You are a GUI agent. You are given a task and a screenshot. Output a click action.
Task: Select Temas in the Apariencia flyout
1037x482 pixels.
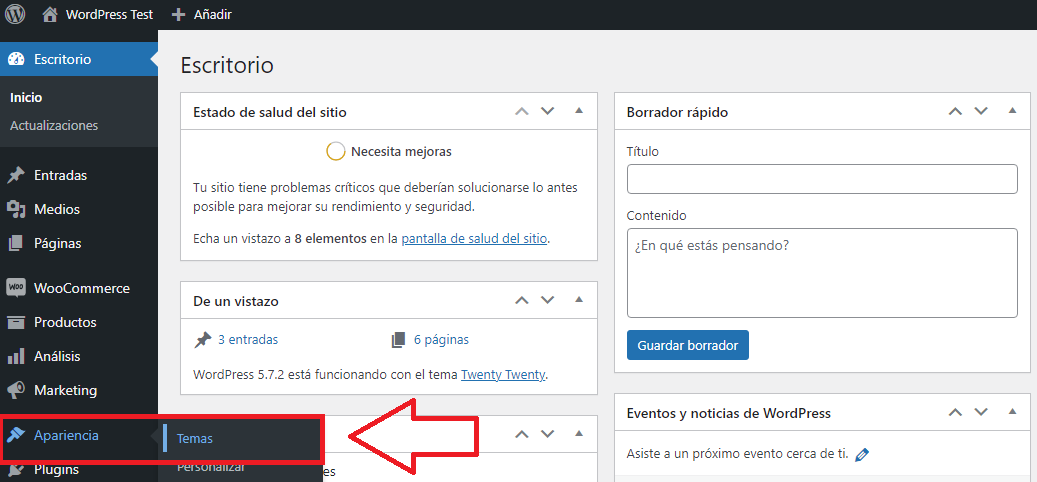click(x=195, y=438)
